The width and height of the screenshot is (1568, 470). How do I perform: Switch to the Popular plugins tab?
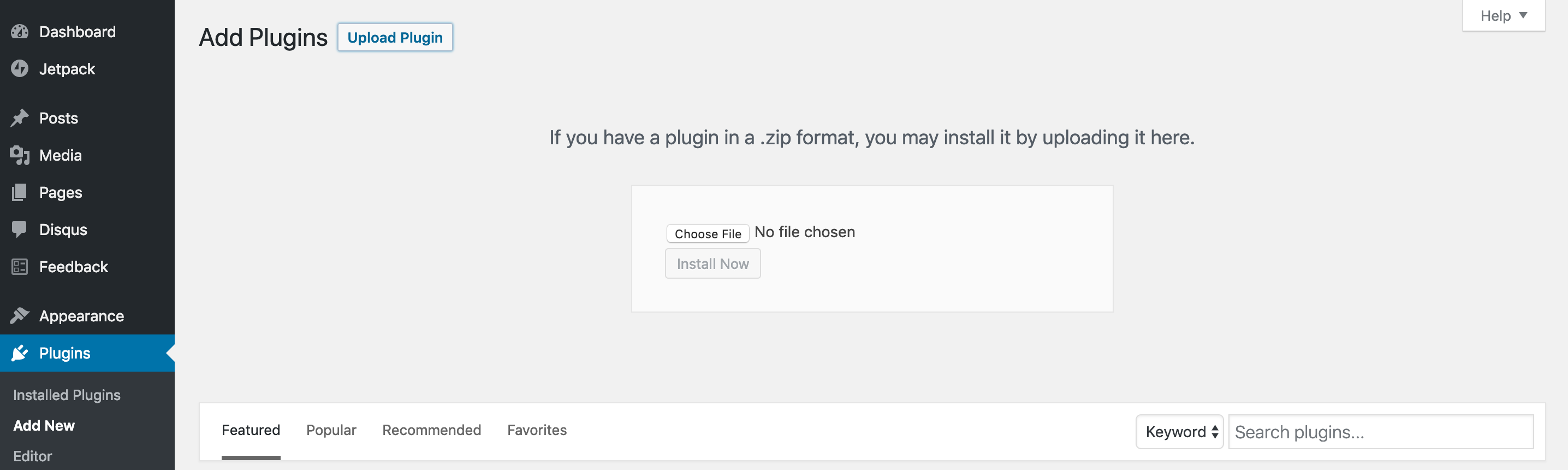[x=331, y=430]
